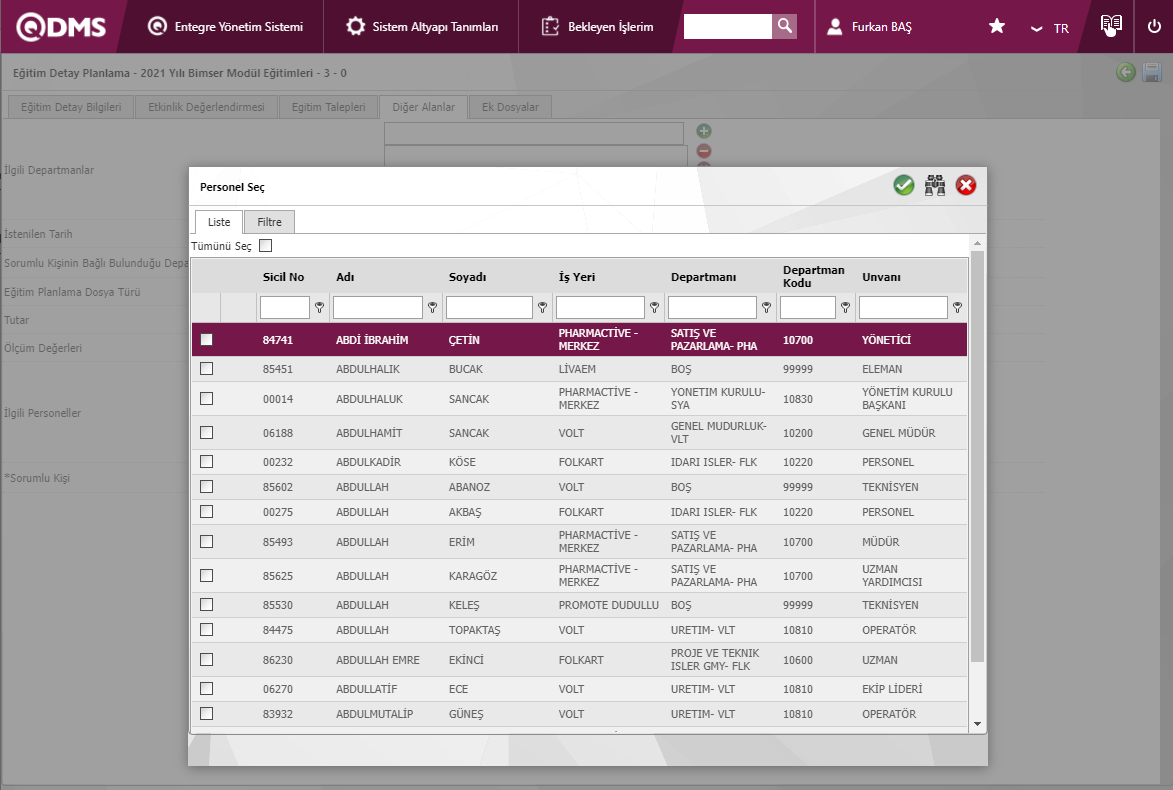The width and height of the screenshot is (1173, 790).
Task: Click the magnifier search button in header
Action: [785, 27]
